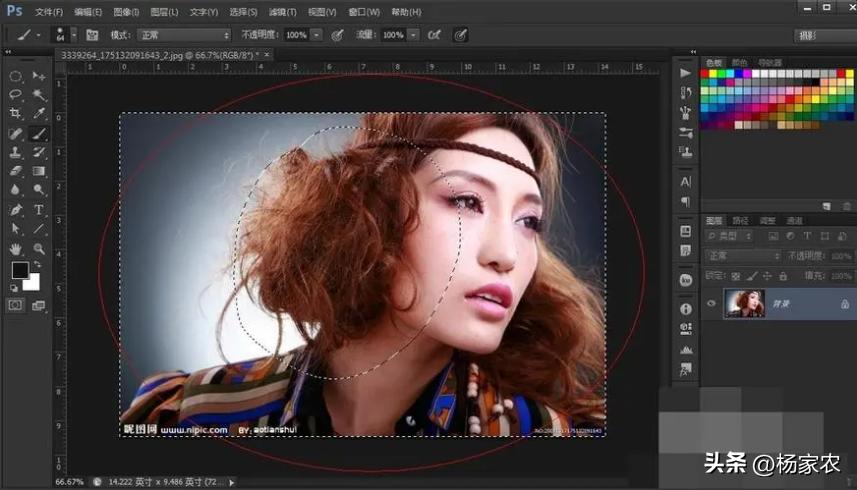Switch to the 路径 panel tab
Image resolution: width=857 pixels, height=490 pixels.
(x=741, y=220)
